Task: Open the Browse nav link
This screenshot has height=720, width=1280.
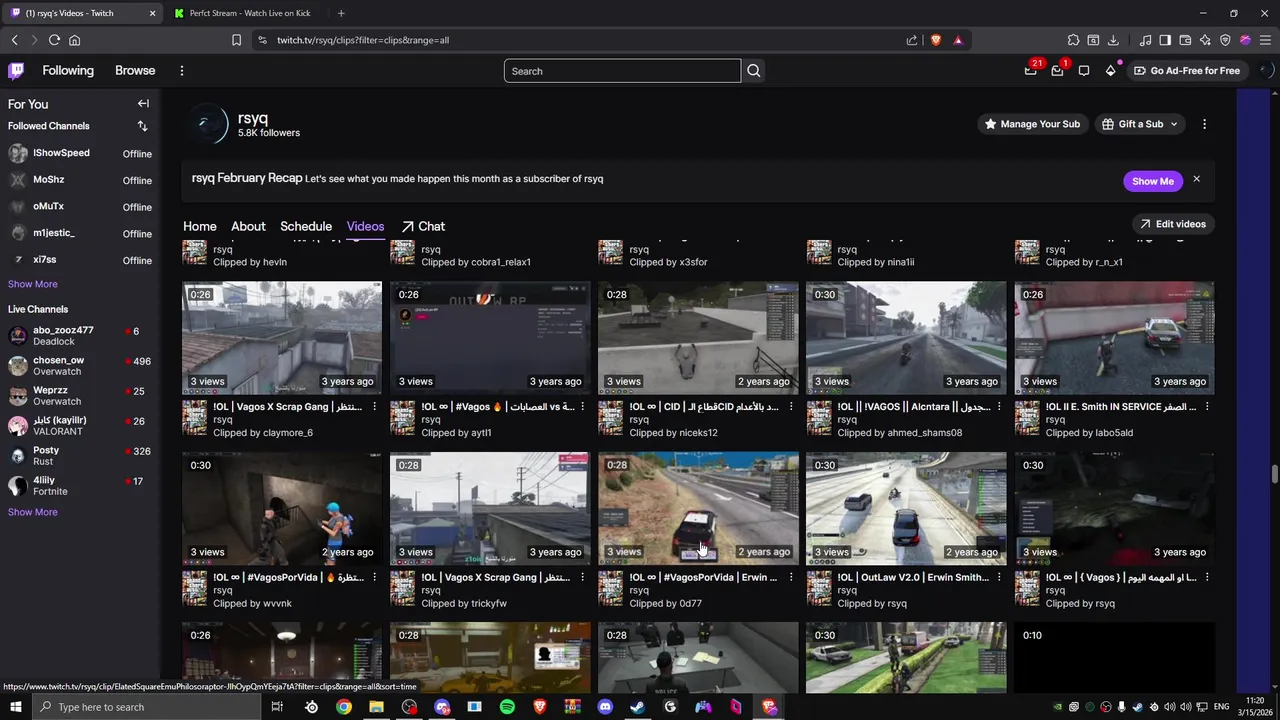Action: click(135, 70)
